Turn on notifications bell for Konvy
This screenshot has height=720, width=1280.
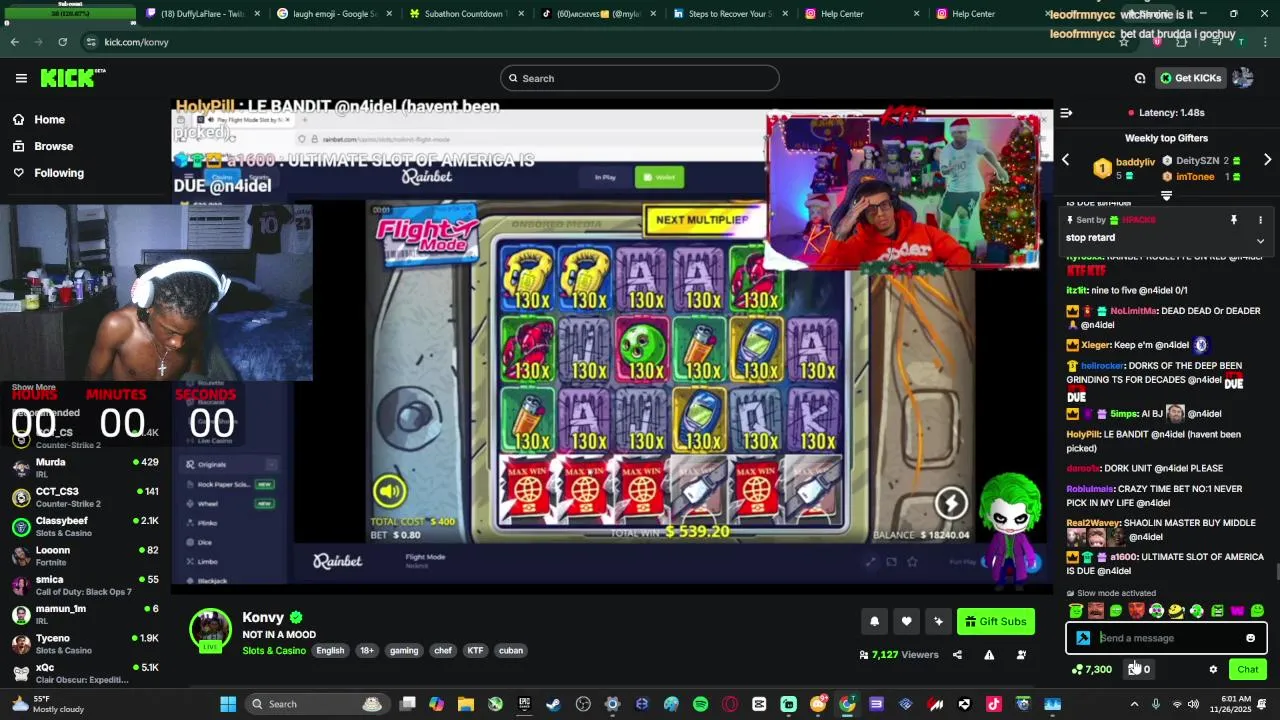[874, 621]
